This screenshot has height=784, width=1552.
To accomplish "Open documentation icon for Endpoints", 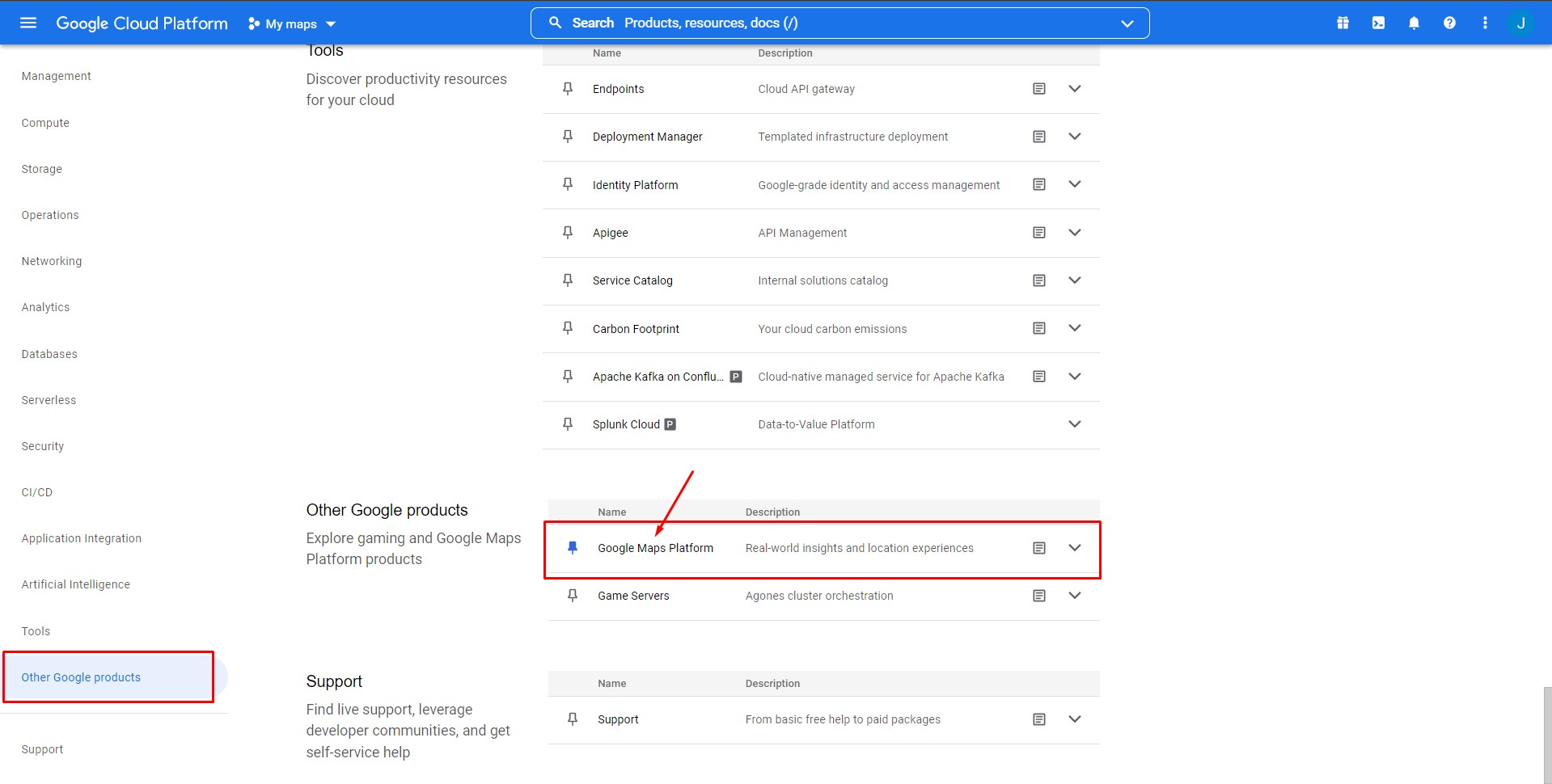I will point(1039,89).
